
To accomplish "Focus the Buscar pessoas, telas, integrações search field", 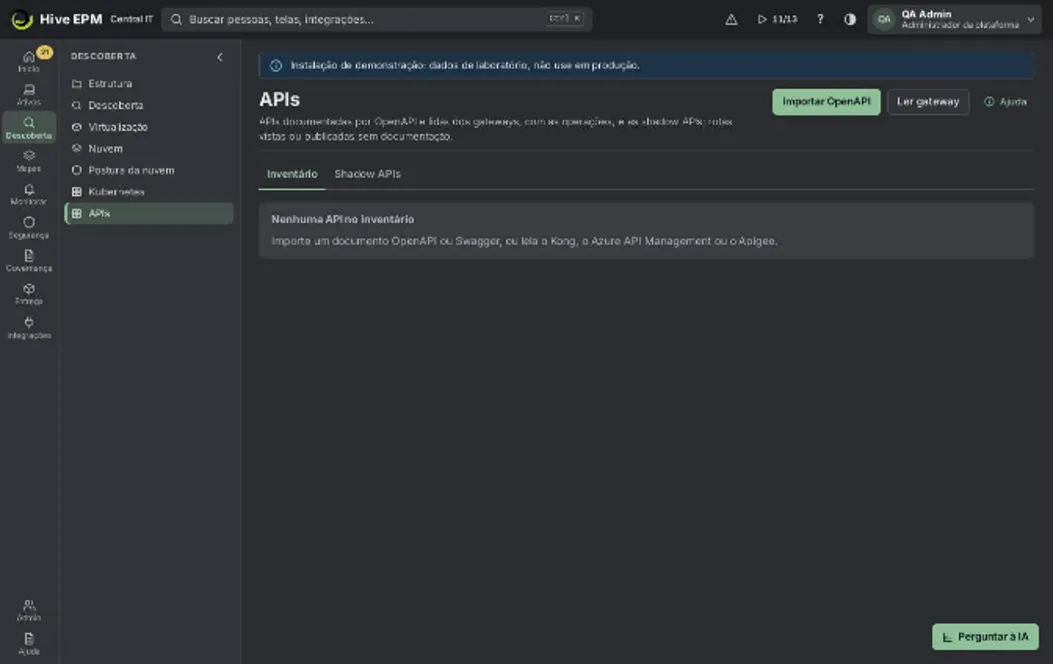I will coord(377,19).
